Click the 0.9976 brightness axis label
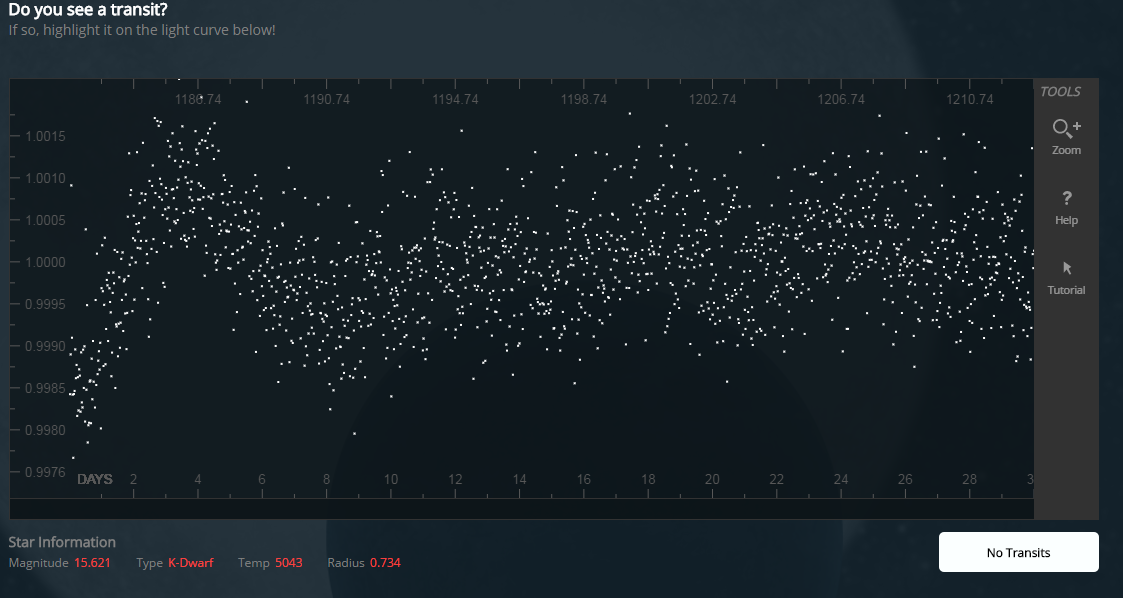The image size is (1123, 598). [x=45, y=472]
